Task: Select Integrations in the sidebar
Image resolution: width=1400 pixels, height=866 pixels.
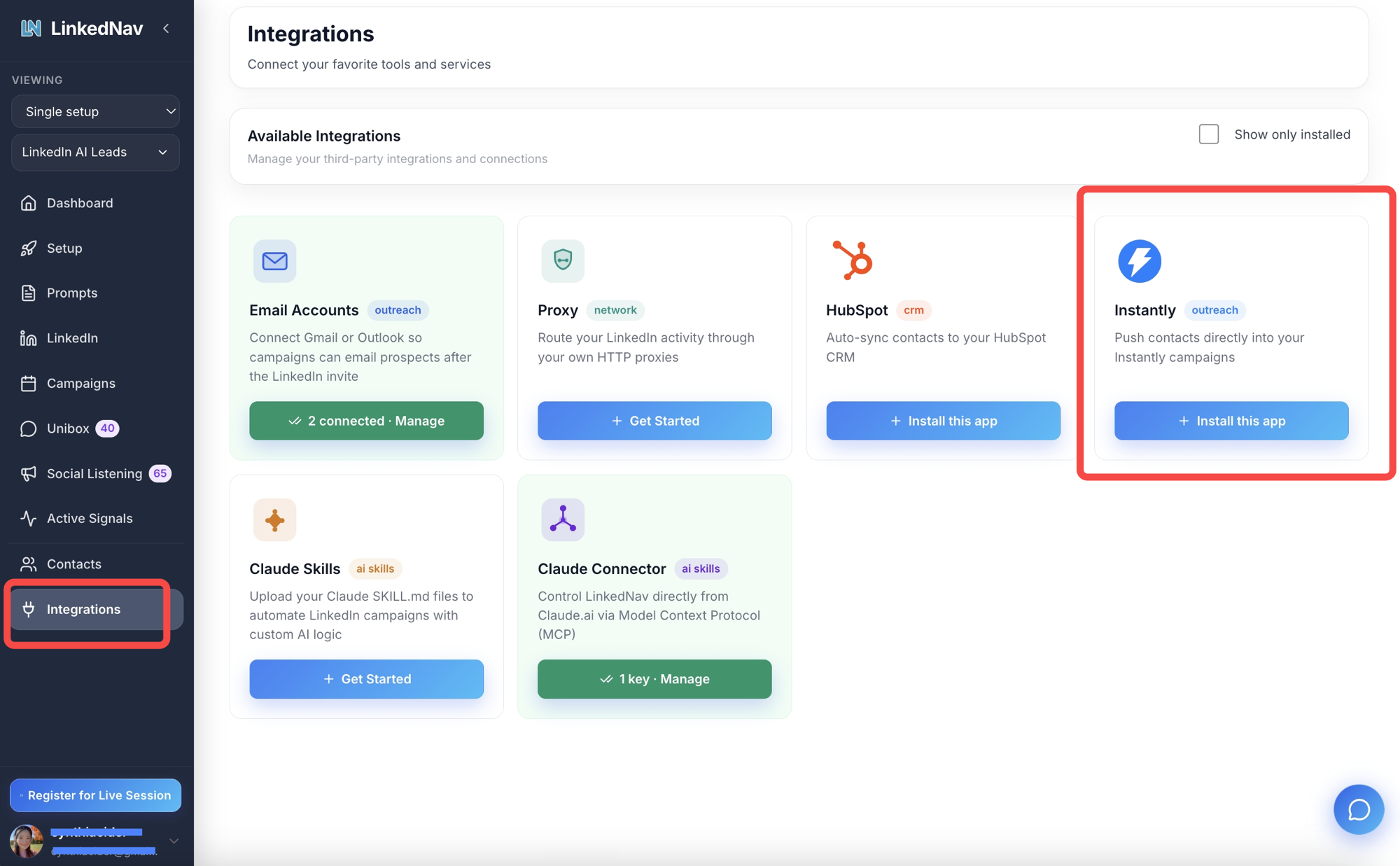Action: pyautogui.click(x=96, y=609)
